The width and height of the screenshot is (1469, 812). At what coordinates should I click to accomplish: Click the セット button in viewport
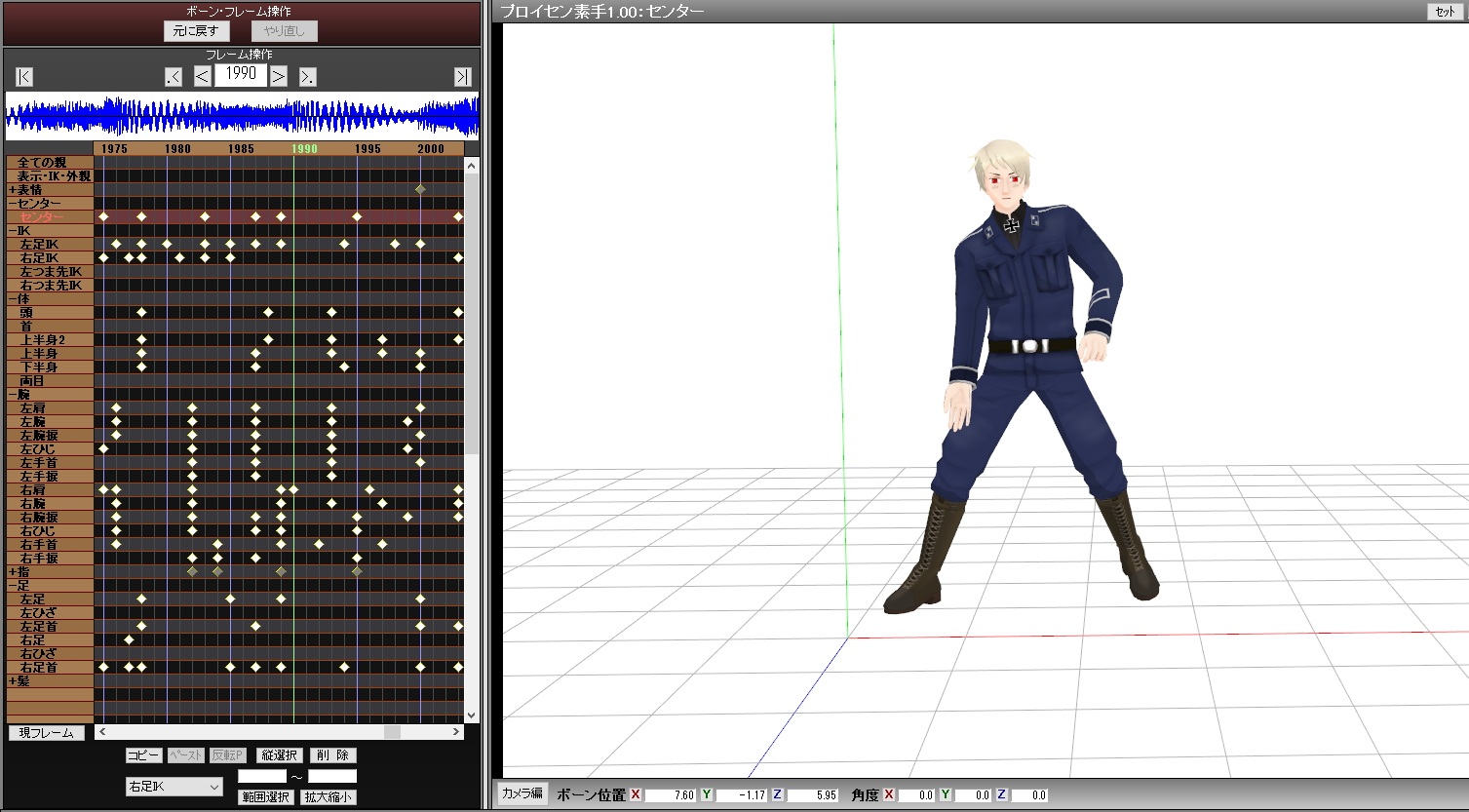coord(1444,12)
